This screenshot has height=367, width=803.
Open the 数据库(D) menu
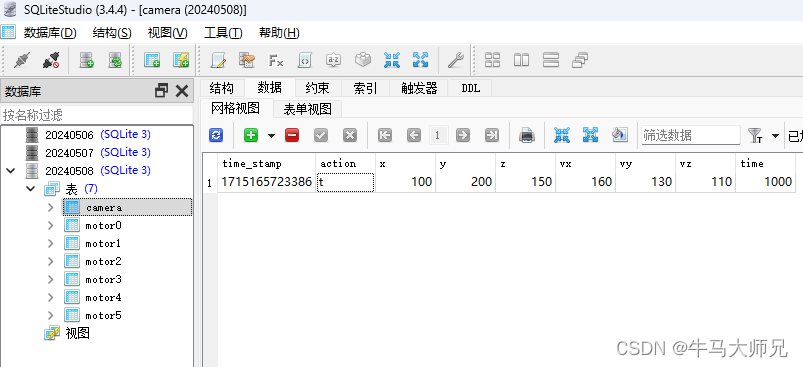point(50,33)
